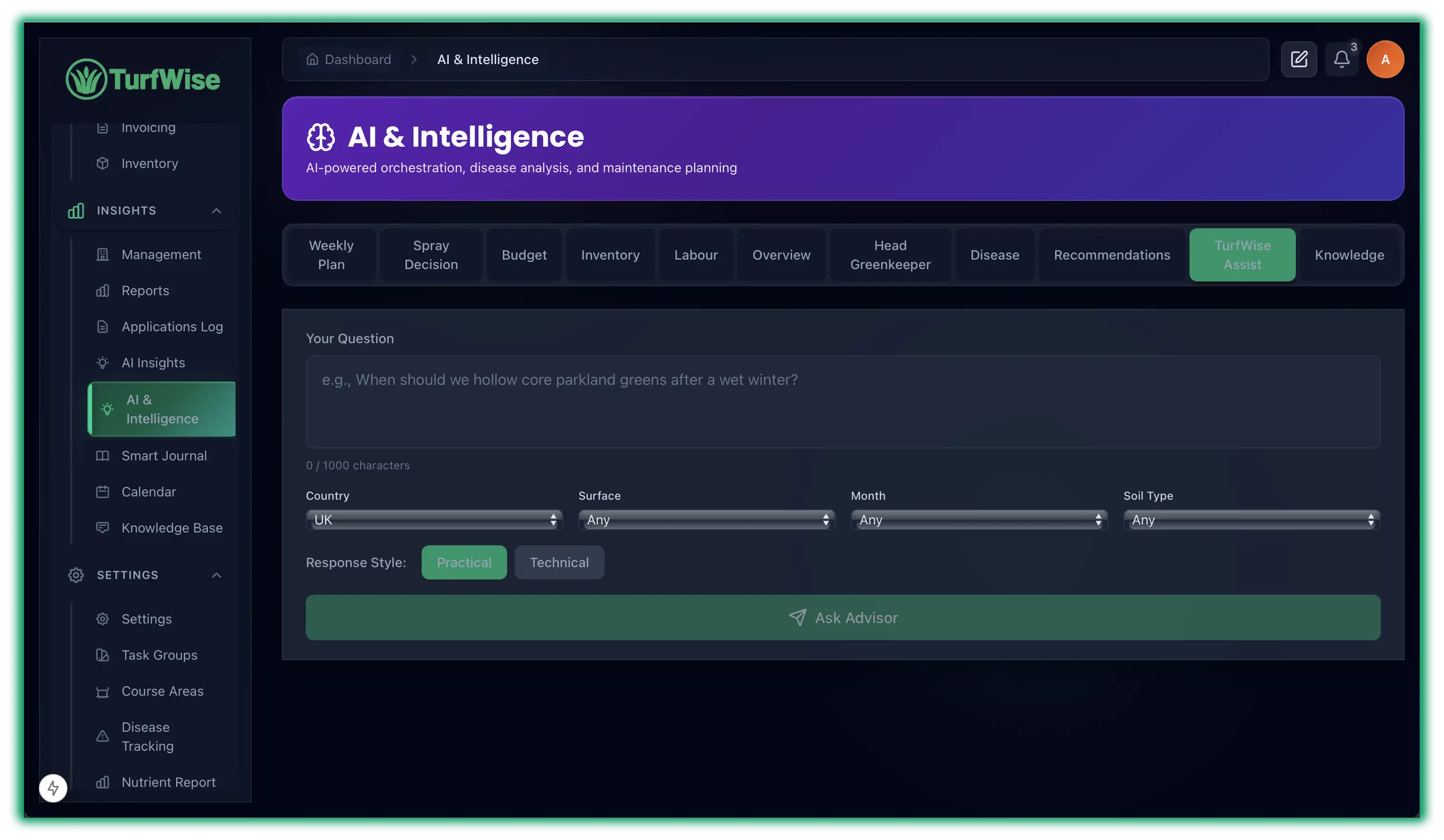
Task: Click the Smart Journal book icon
Action: click(x=103, y=455)
